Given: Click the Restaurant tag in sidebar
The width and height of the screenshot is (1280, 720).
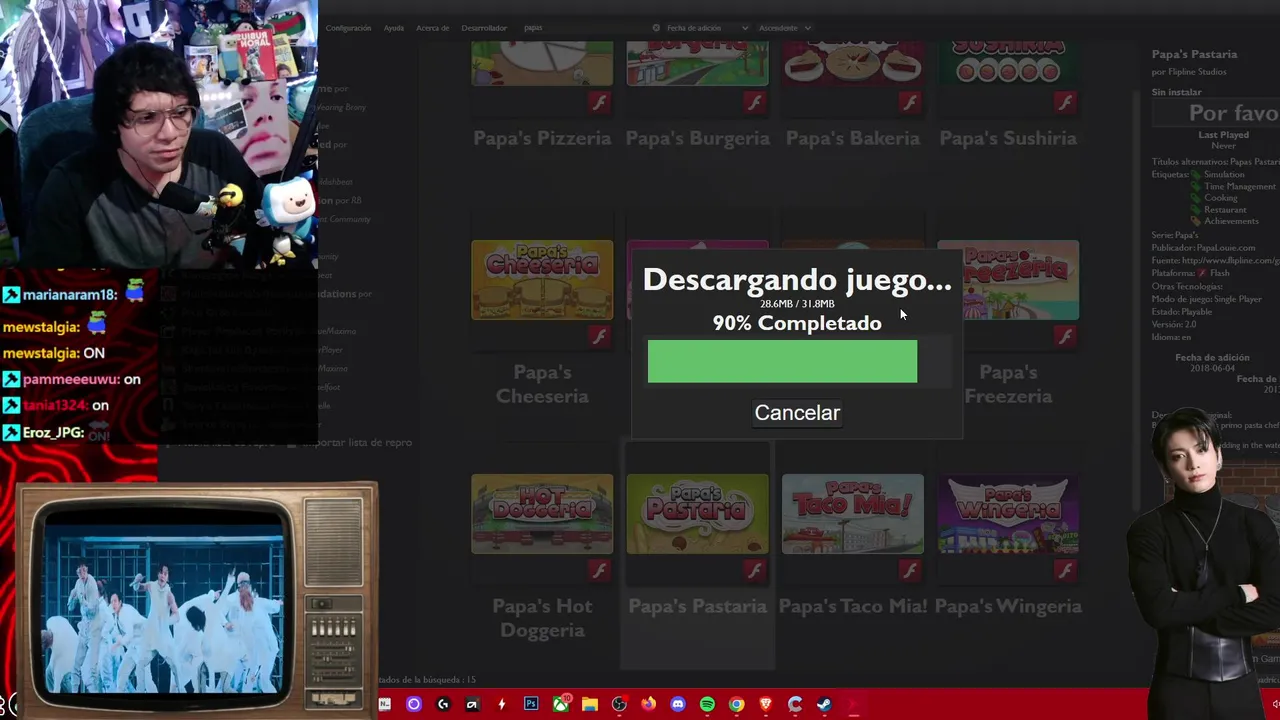Looking at the screenshot, I should pyautogui.click(x=1225, y=210).
